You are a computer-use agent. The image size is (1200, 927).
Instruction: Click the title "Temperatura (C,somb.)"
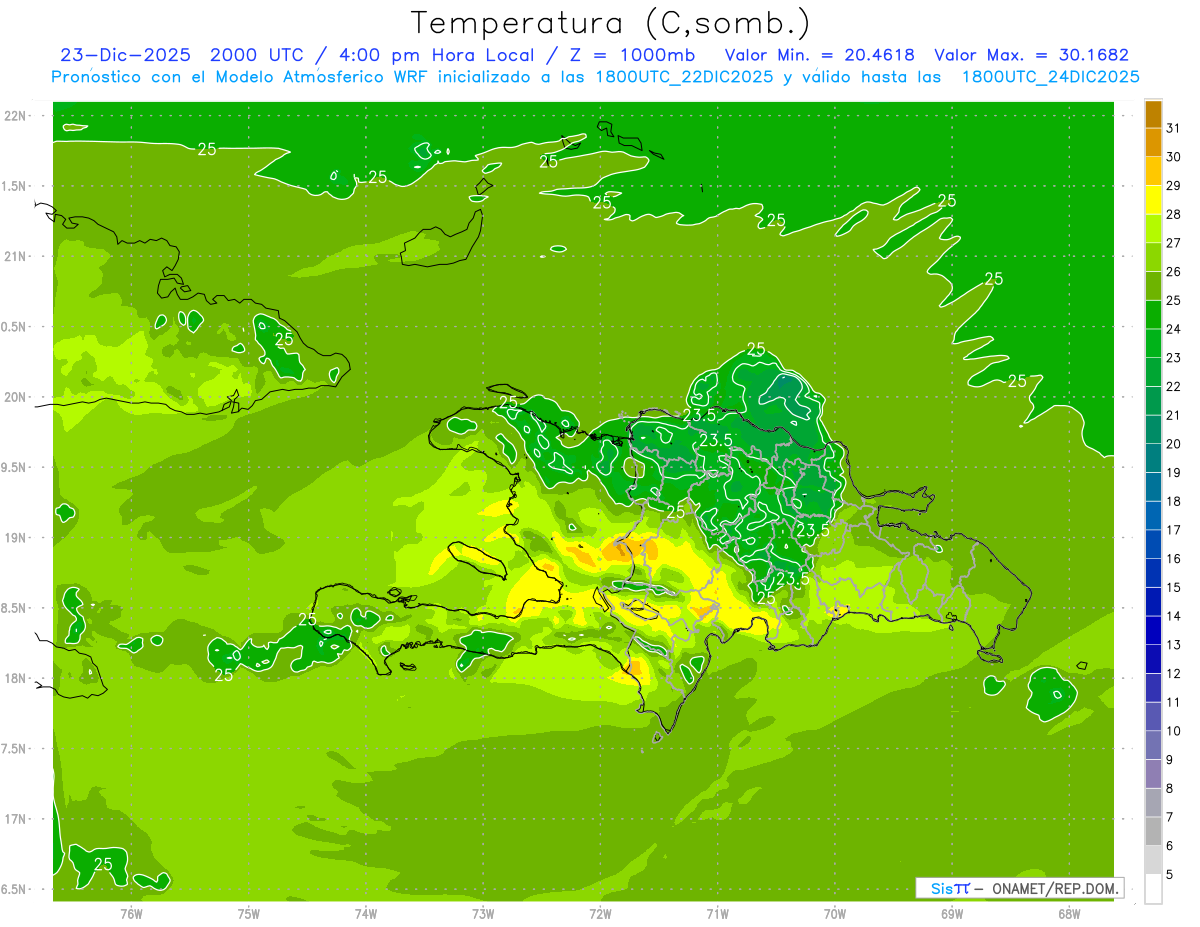point(611,22)
